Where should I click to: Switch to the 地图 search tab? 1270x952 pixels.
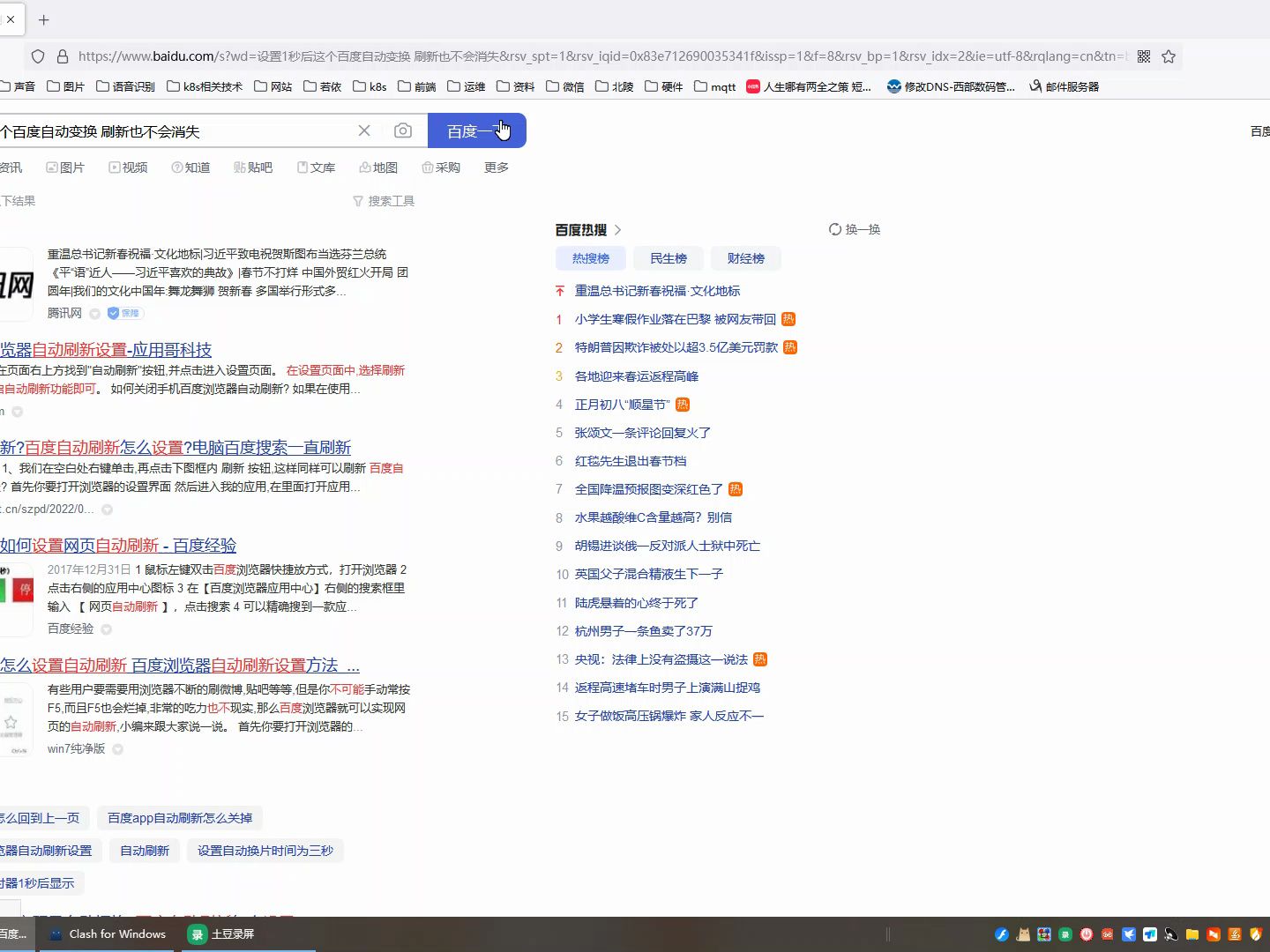(378, 167)
